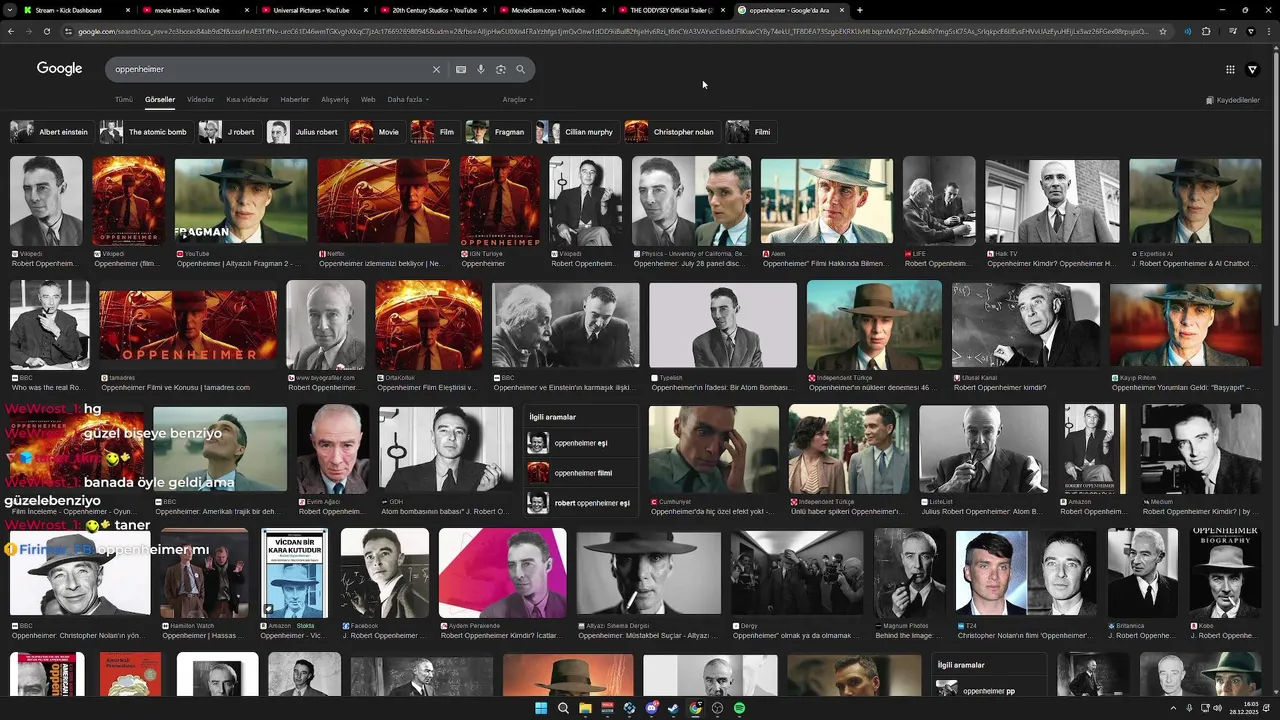Bookmark this page with the star

tap(1163, 31)
